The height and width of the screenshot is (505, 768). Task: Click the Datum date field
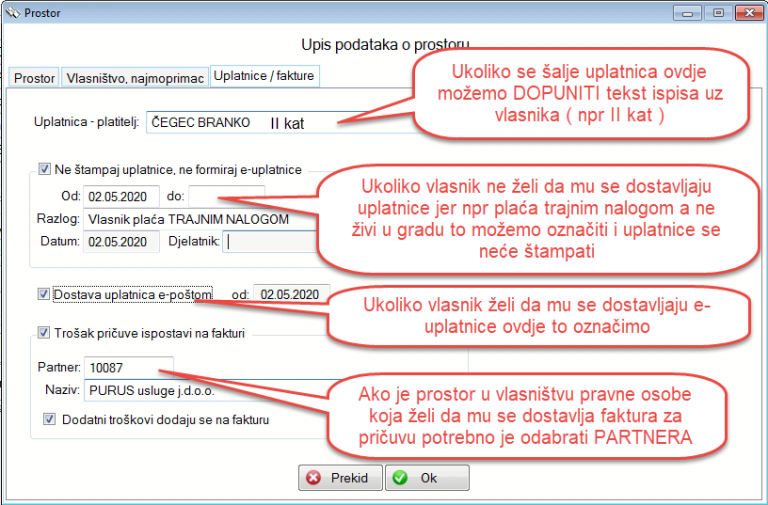pyautogui.click(x=121, y=241)
